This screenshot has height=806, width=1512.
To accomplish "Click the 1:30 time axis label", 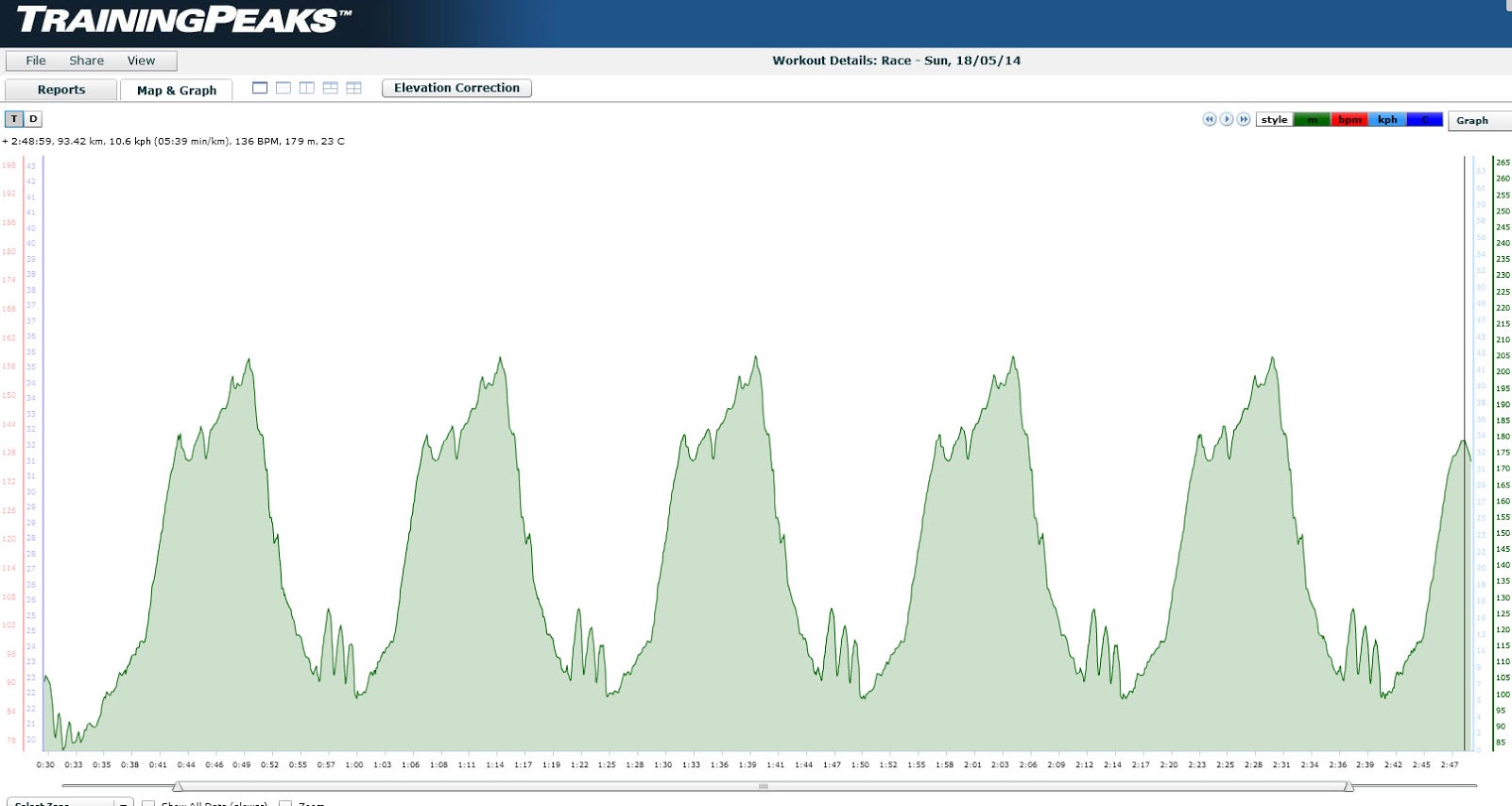I will [x=663, y=764].
